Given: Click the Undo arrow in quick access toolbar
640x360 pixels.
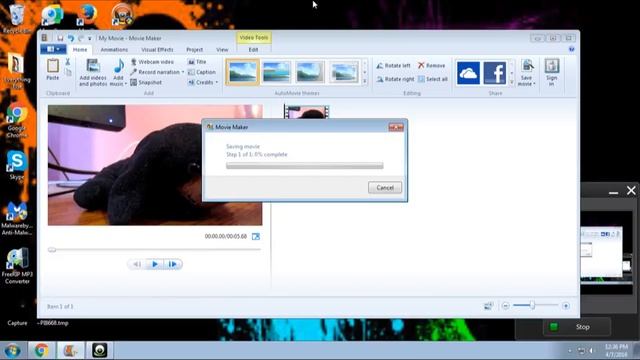Looking at the screenshot, I should point(71,38).
